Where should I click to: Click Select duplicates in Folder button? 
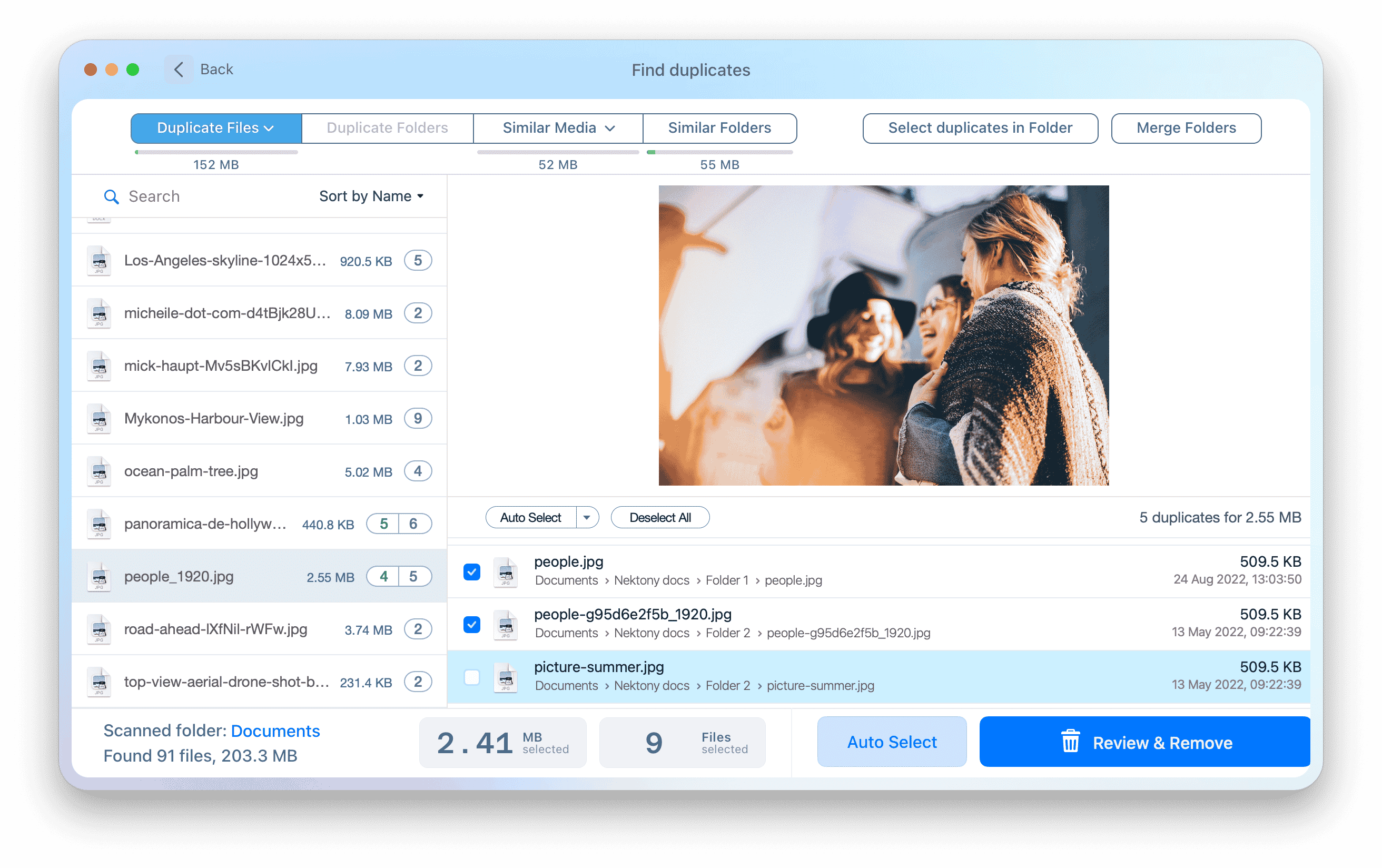click(980, 127)
